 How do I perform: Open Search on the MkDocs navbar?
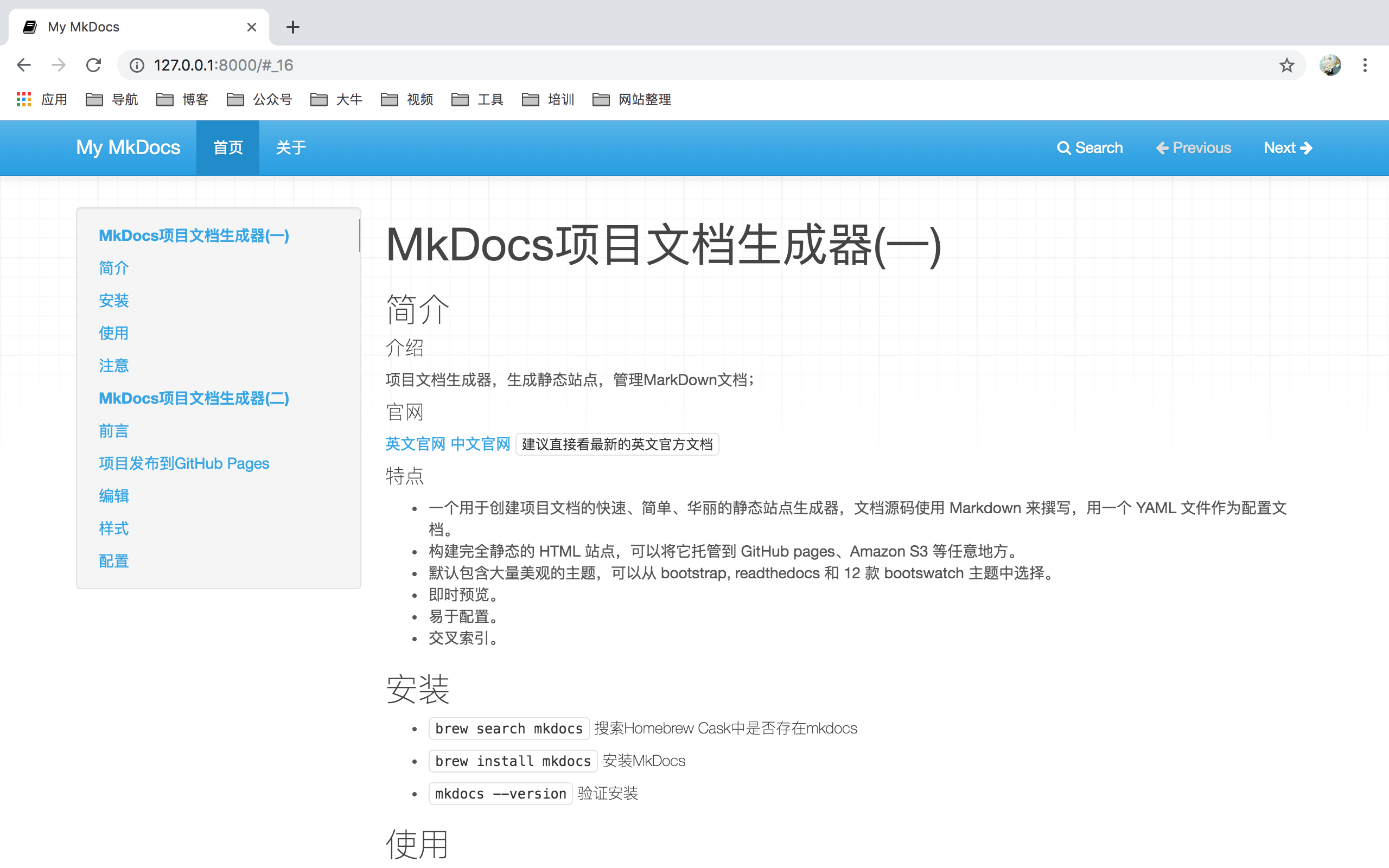point(1089,148)
